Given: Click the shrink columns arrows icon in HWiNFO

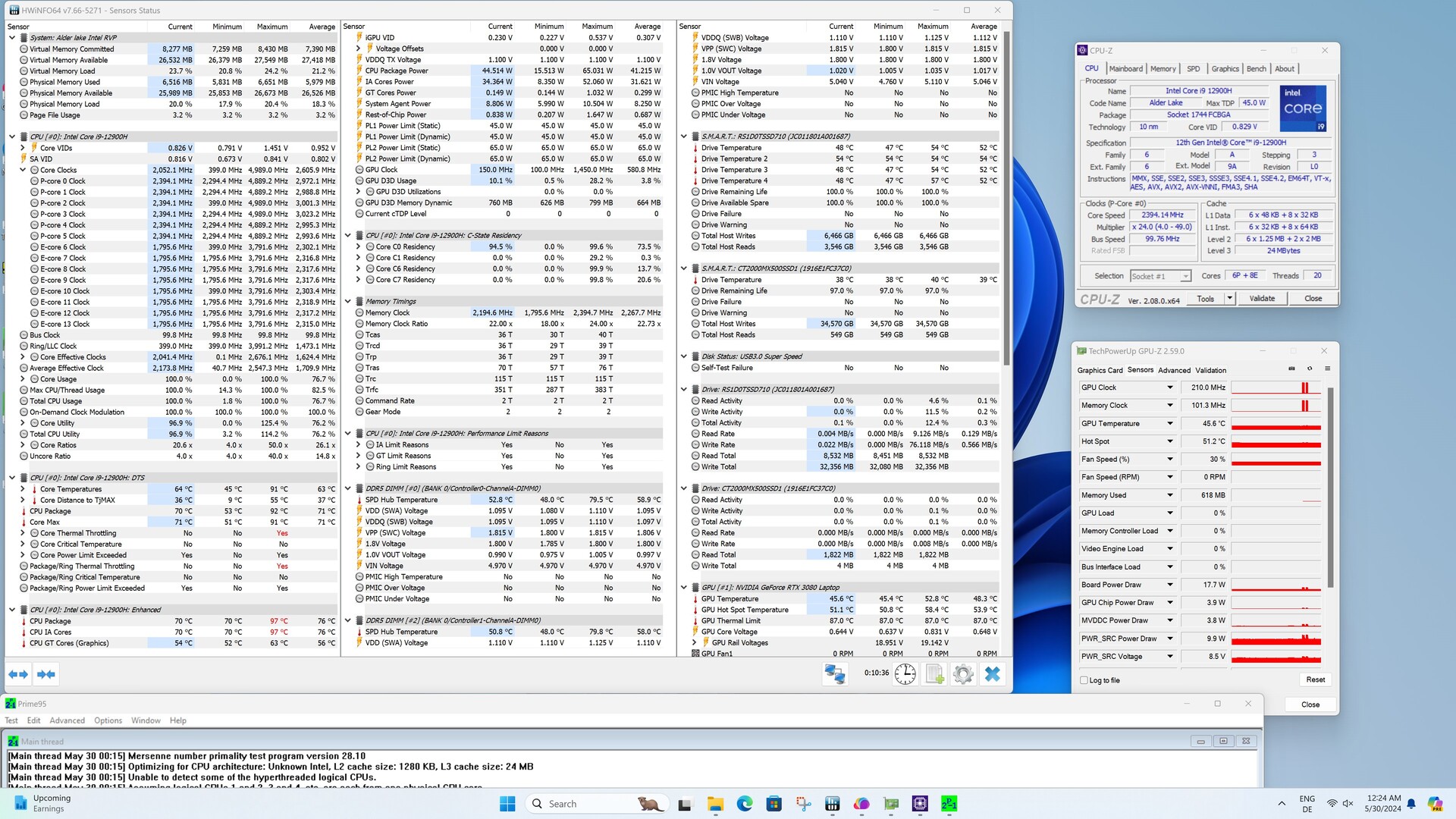Looking at the screenshot, I should (x=46, y=674).
